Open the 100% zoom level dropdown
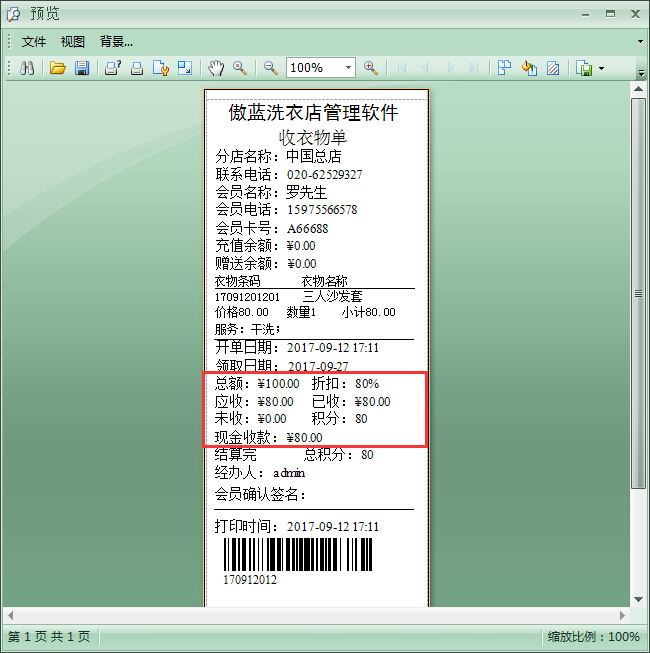This screenshot has width=650, height=653. tap(348, 68)
